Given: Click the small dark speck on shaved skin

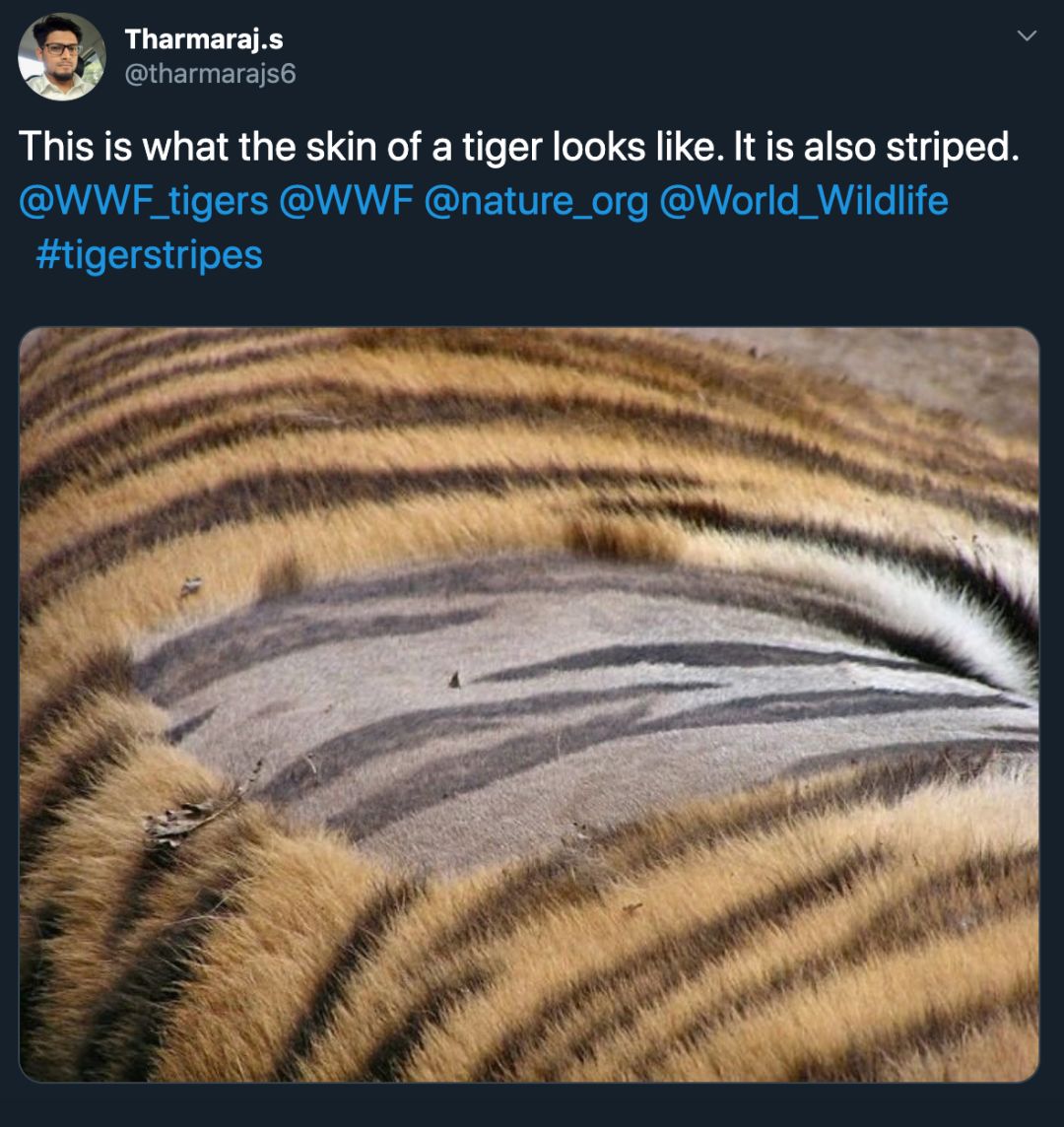Looking at the screenshot, I should click(x=454, y=679).
